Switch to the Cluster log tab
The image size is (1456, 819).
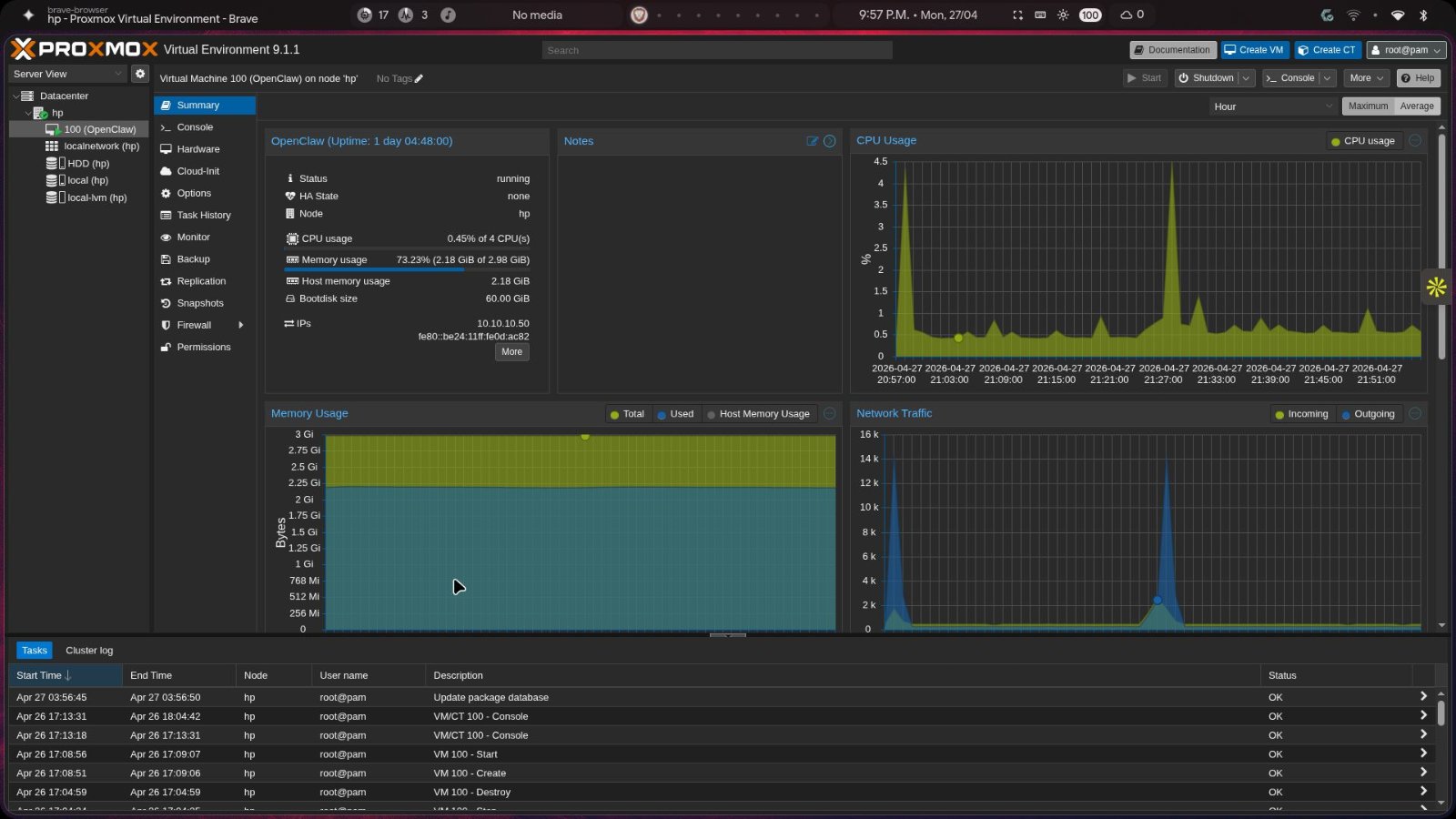pyautogui.click(x=89, y=651)
